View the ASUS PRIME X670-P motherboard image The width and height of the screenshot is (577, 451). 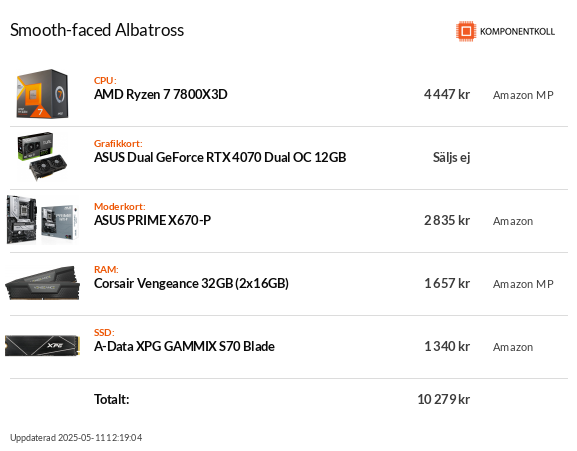pos(42,220)
